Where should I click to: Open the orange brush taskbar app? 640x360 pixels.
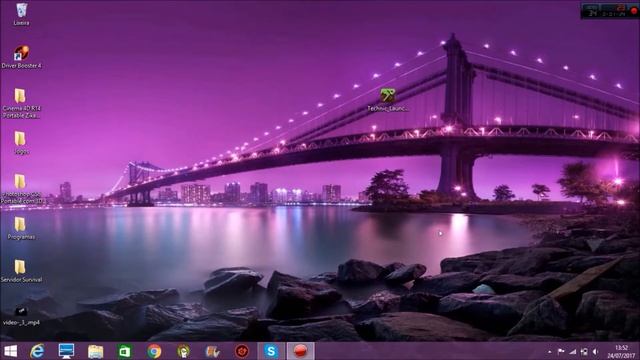213,351
